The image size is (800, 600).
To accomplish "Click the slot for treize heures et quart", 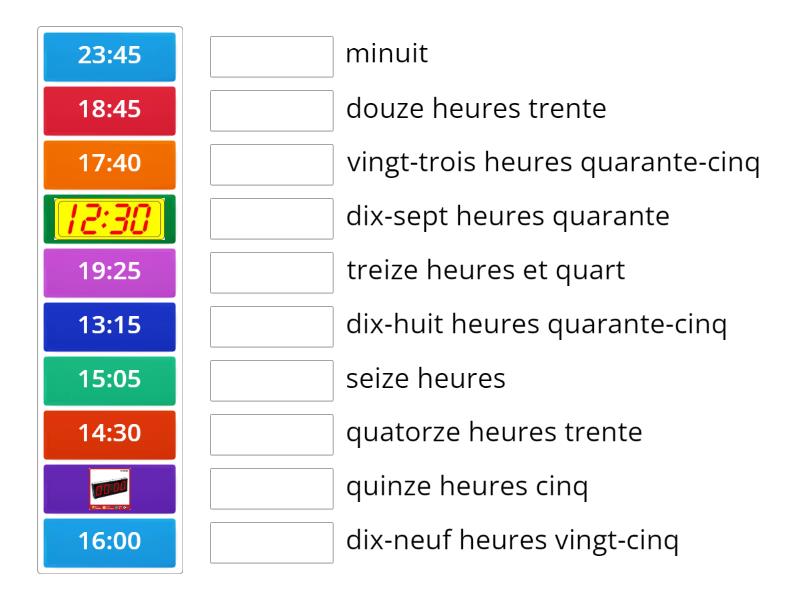I will tap(271, 272).
